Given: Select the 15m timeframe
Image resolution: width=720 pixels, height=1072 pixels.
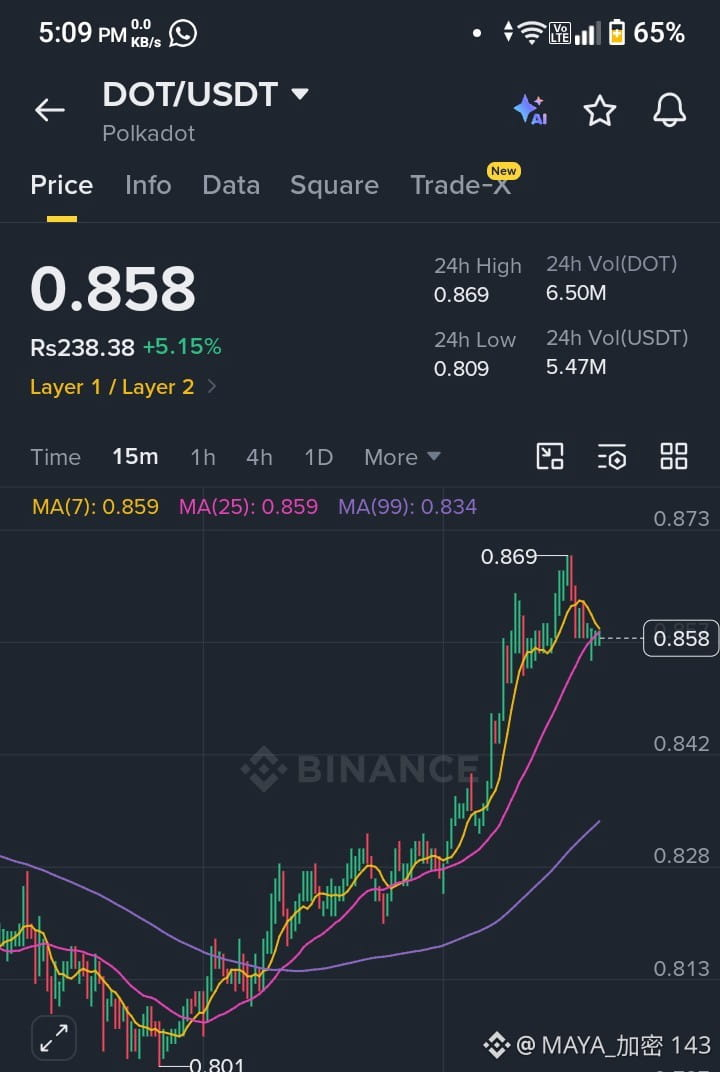Looking at the screenshot, I should (x=135, y=457).
